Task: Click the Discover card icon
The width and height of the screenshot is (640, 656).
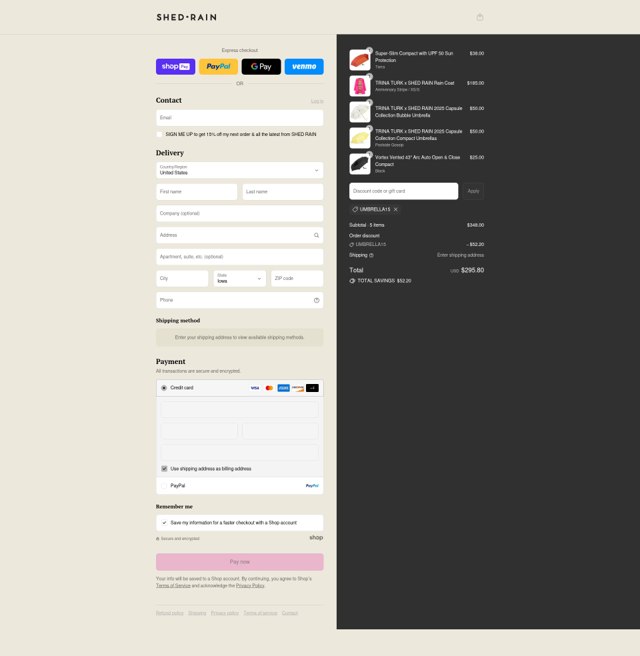Action: pos(298,388)
